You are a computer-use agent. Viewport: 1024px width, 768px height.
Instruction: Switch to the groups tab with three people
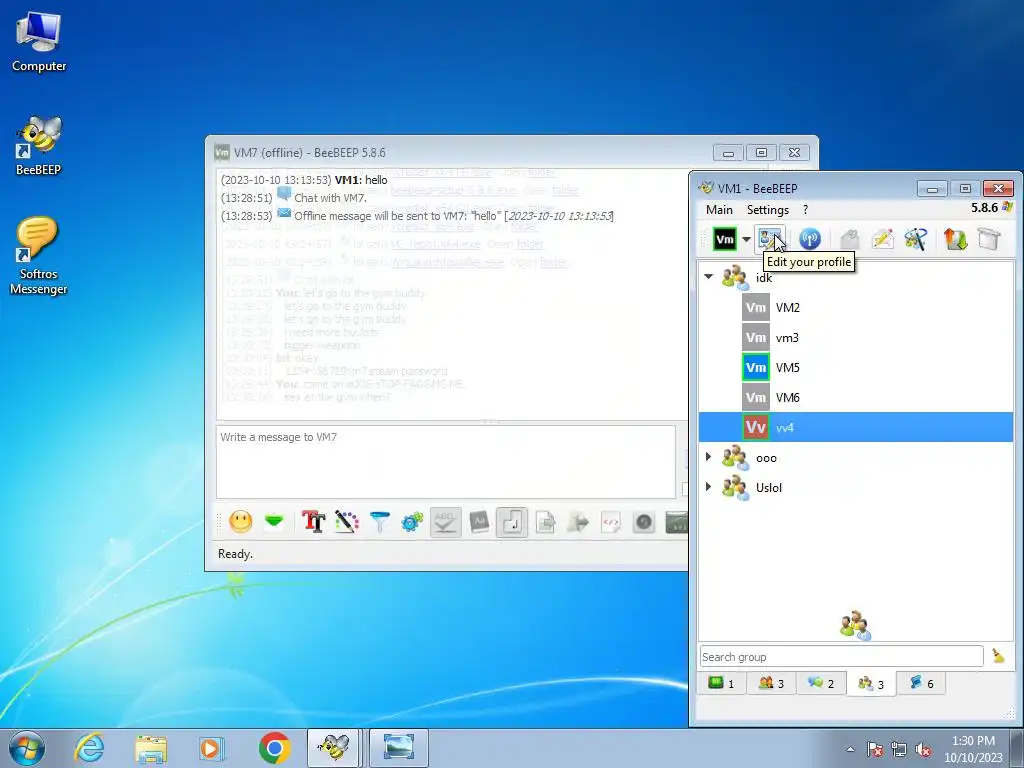click(x=871, y=684)
